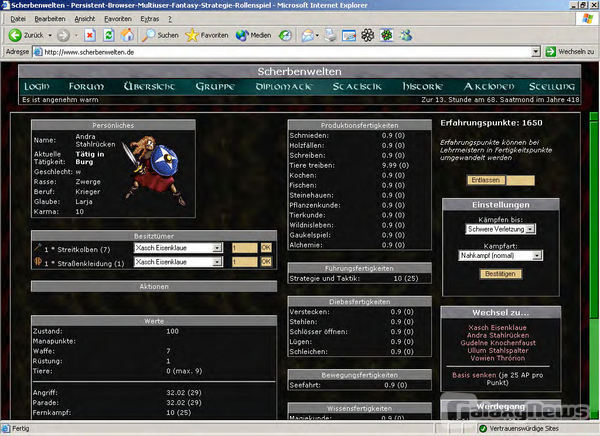600x436 pixels.
Task: Click the red Stop loading icon
Action: click(90, 34)
